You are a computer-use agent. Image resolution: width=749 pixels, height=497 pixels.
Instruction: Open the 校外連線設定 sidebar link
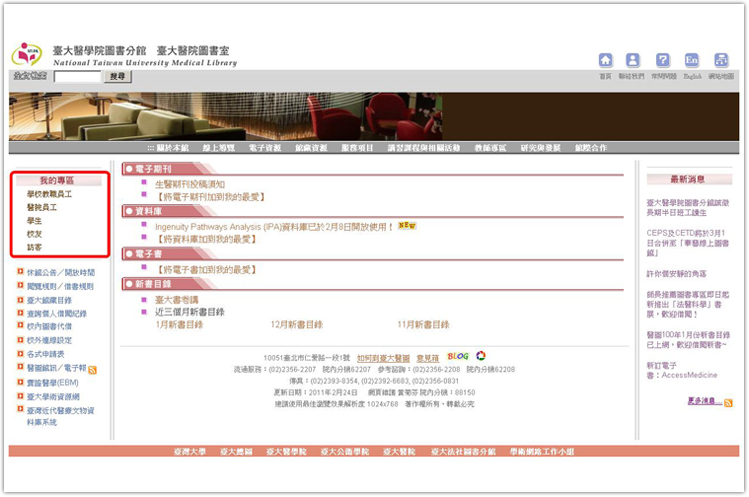point(49,341)
